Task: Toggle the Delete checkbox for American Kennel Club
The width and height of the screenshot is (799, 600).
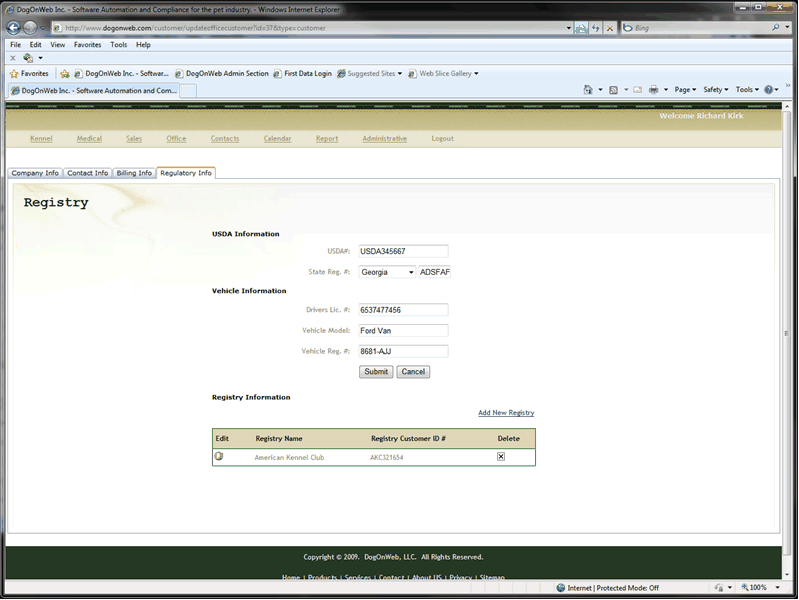Action: click(x=501, y=457)
